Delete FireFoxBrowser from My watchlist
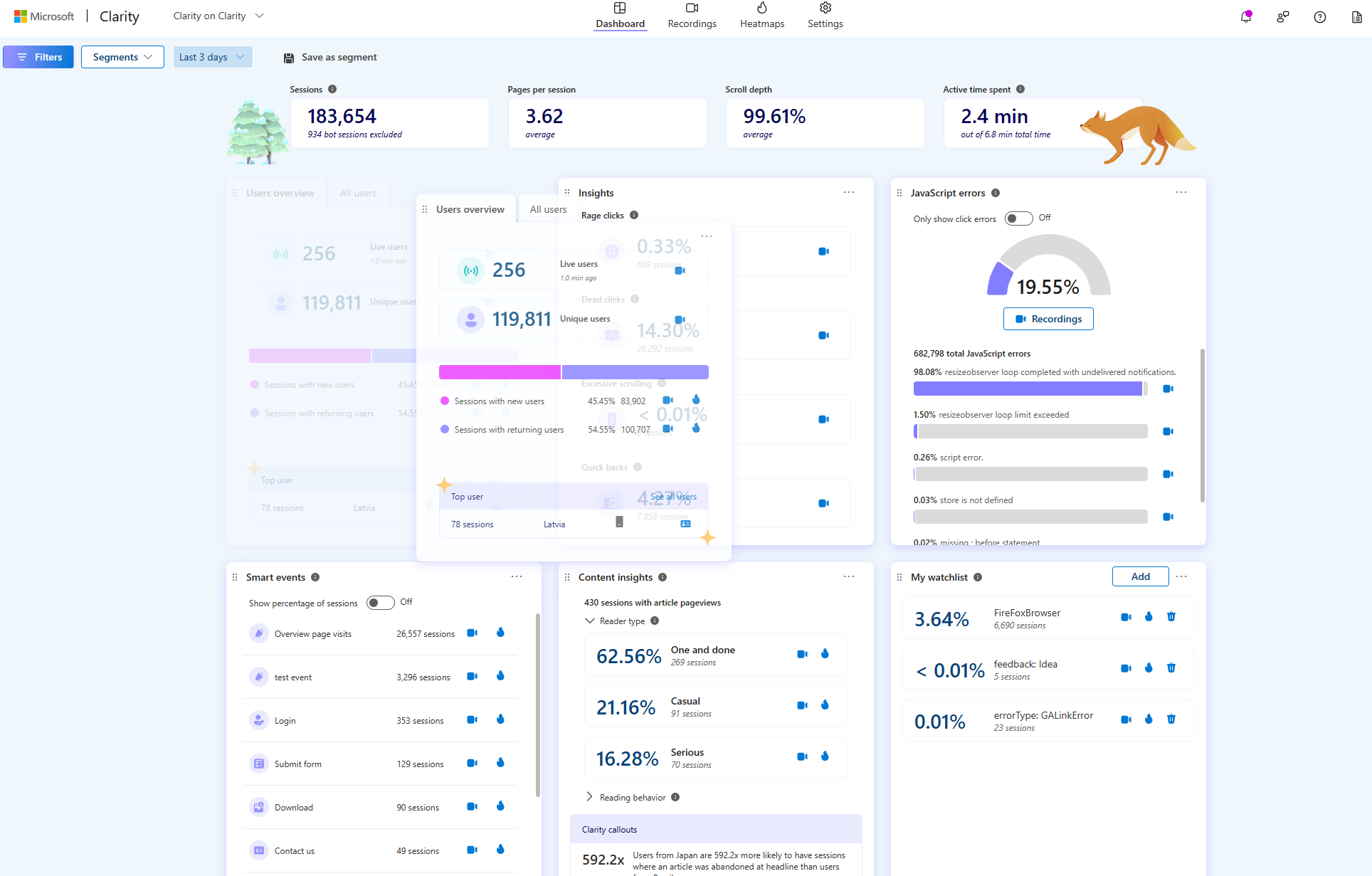 click(x=1171, y=616)
